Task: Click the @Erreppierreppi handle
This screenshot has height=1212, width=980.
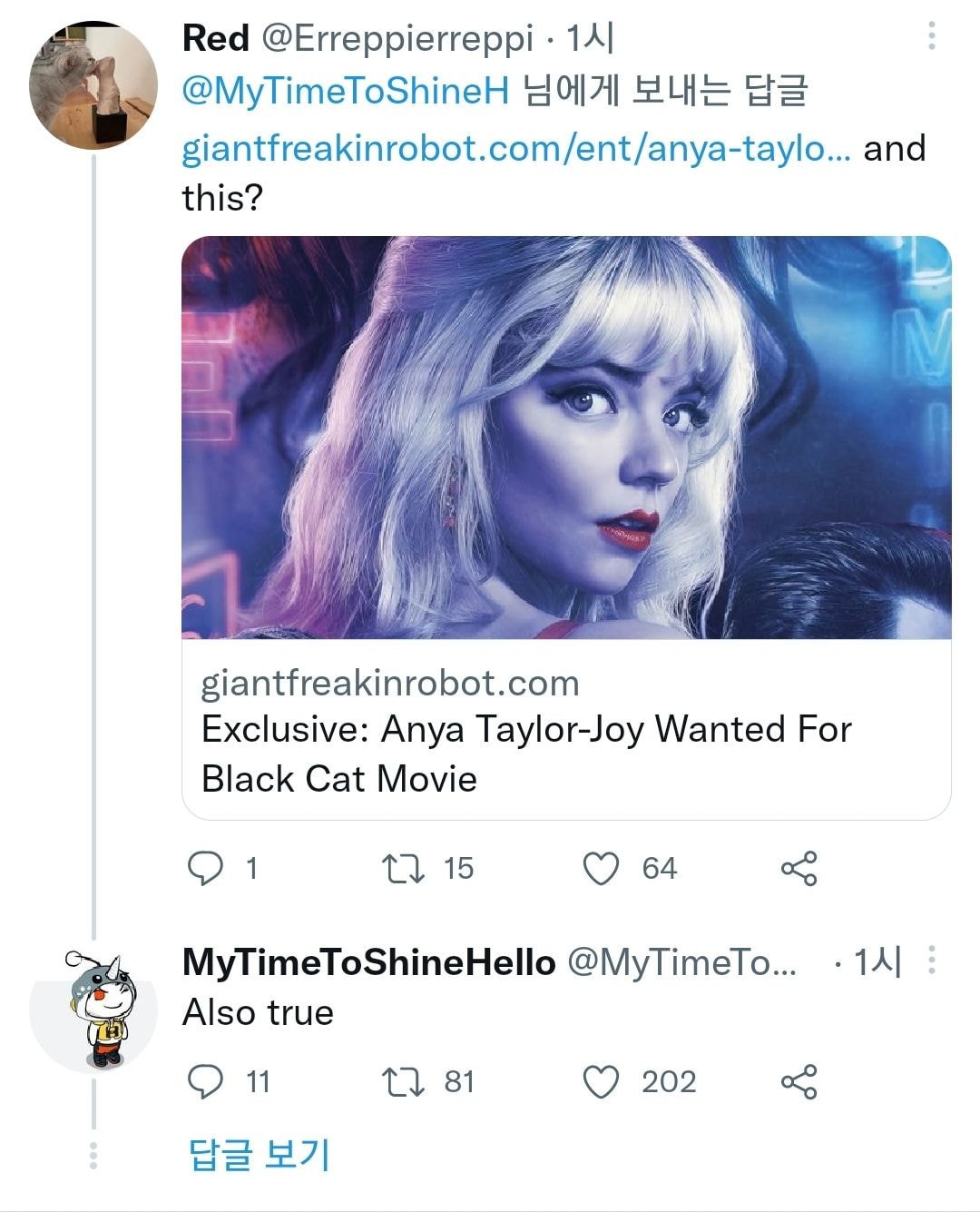Action: pos(397,38)
